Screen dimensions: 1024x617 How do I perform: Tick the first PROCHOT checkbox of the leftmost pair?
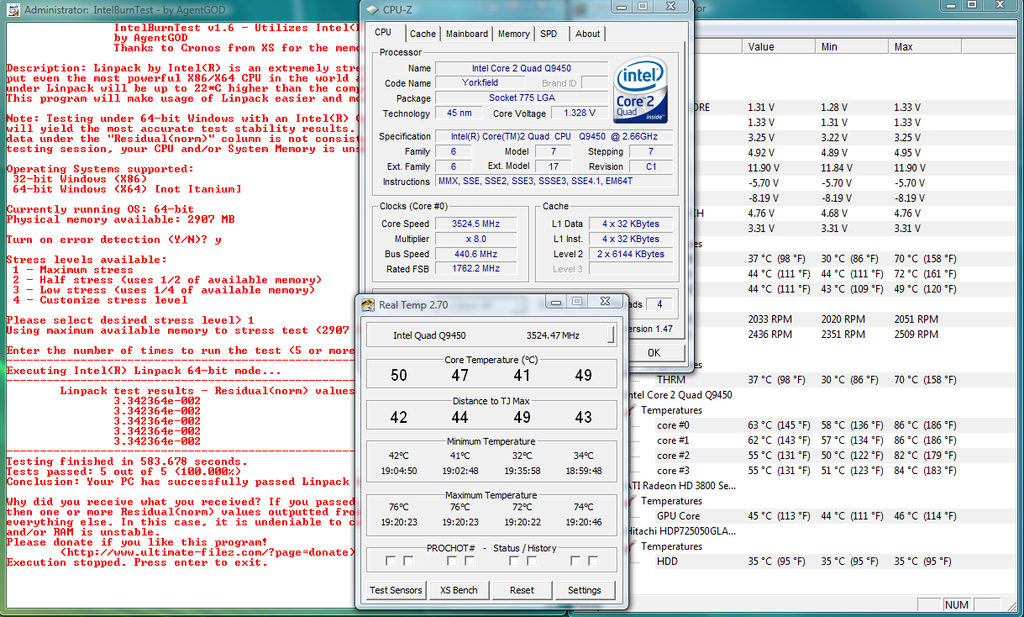[391, 561]
